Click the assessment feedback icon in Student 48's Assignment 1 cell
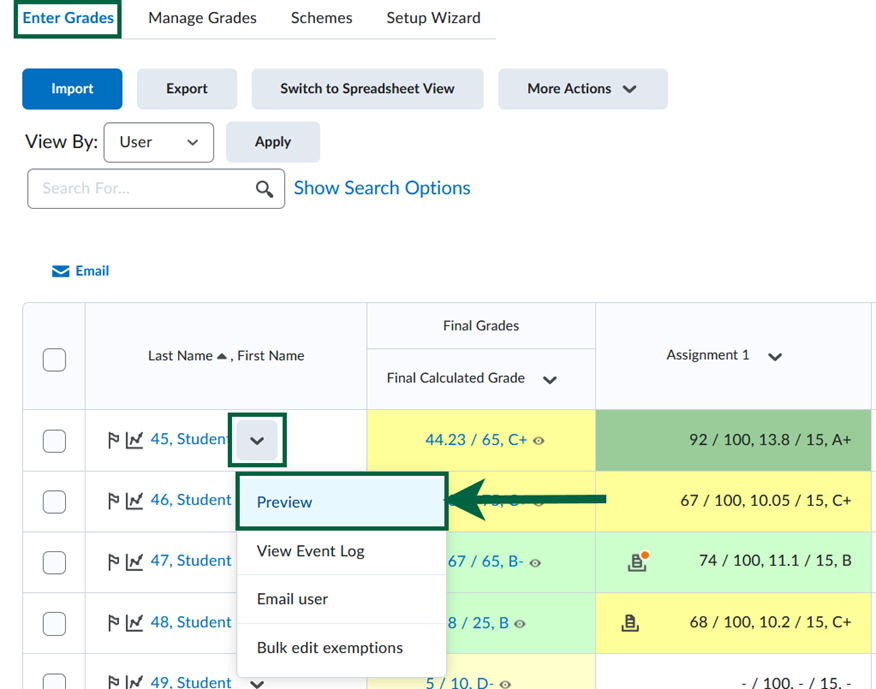This screenshot has height=689, width=876. click(631, 622)
